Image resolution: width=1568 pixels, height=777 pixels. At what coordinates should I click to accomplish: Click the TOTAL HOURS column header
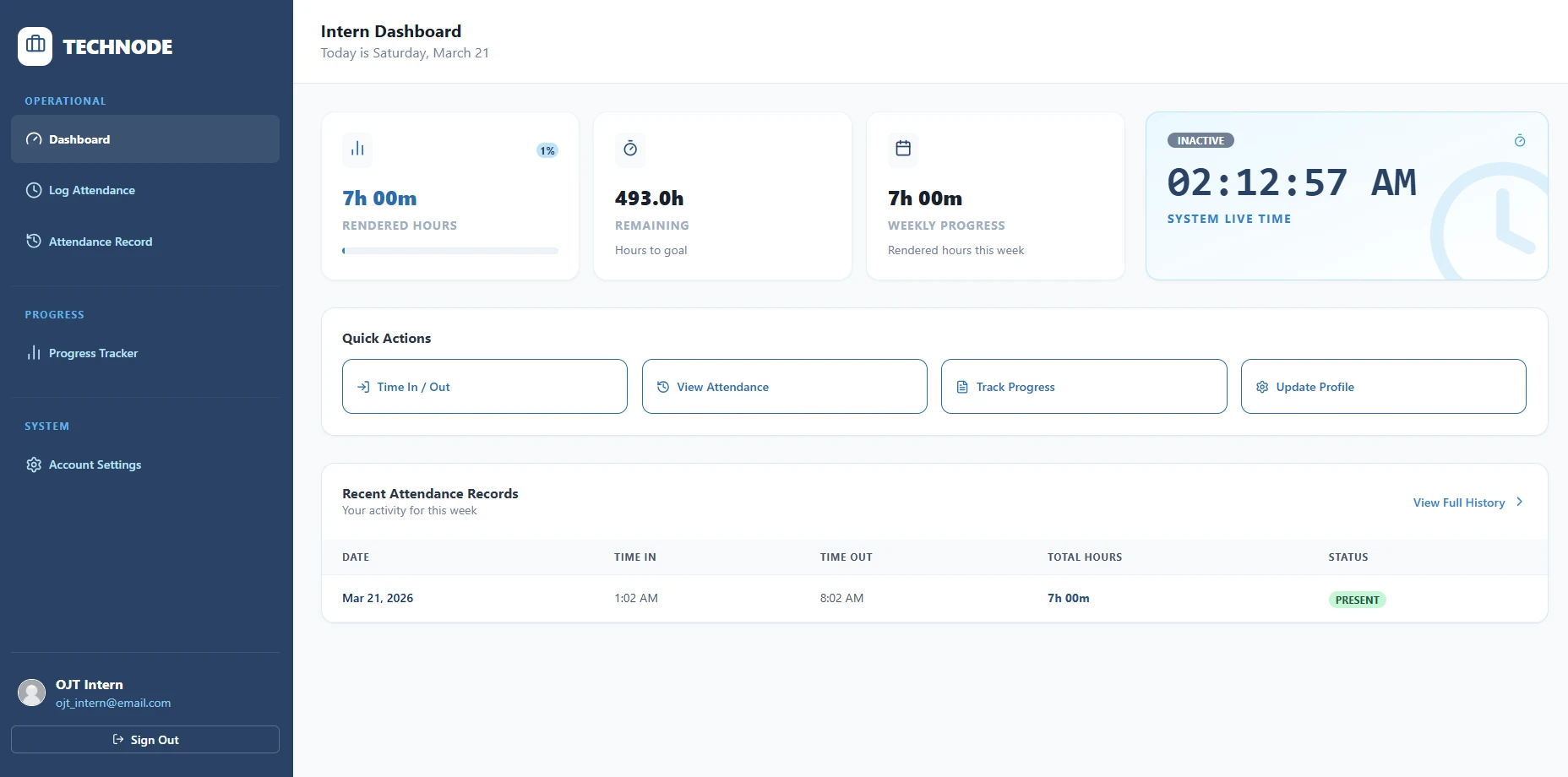click(x=1085, y=557)
